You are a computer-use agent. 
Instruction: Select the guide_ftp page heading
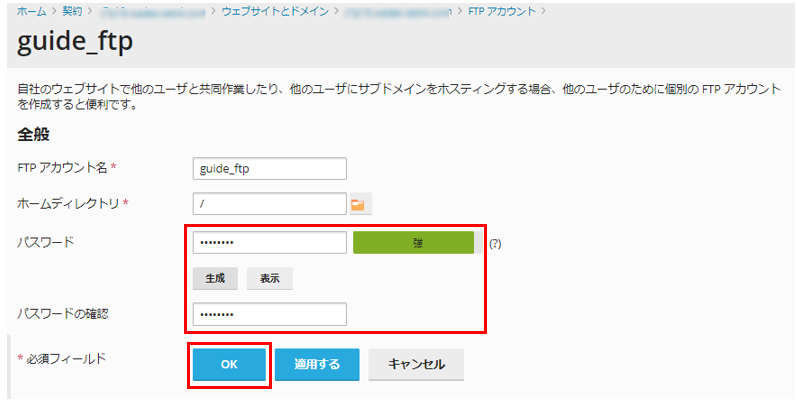(75, 42)
